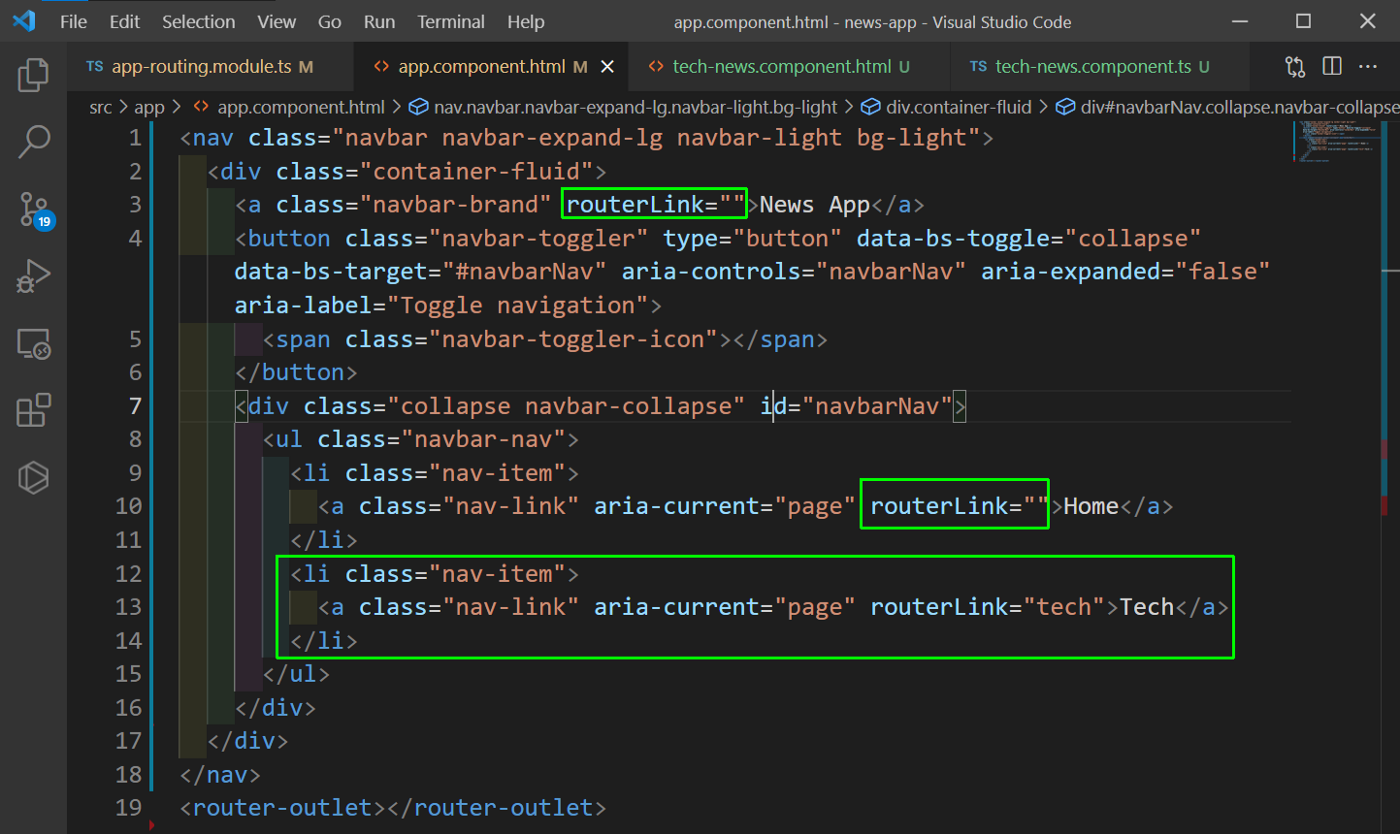Click line number 19 in the gutter
This screenshot has height=834, width=1400.
click(128, 808)
